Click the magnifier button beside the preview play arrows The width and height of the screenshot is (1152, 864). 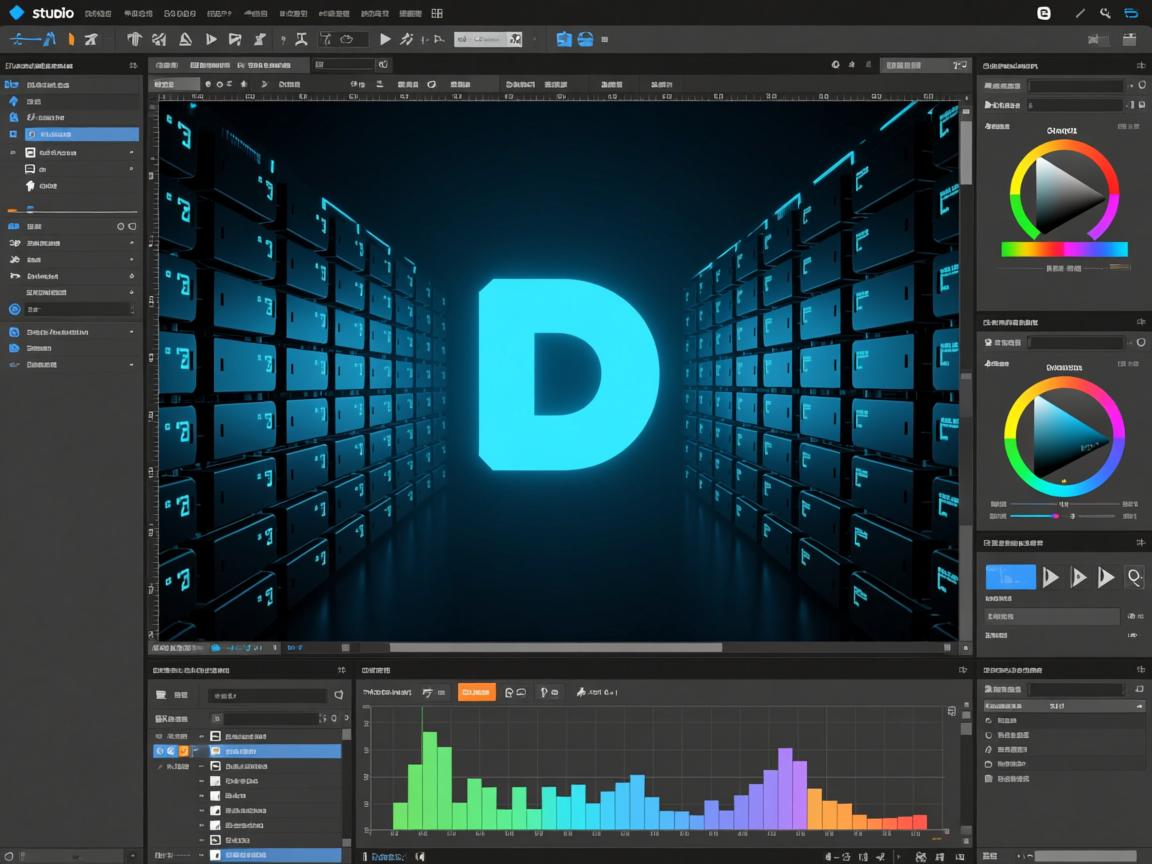1134,576
